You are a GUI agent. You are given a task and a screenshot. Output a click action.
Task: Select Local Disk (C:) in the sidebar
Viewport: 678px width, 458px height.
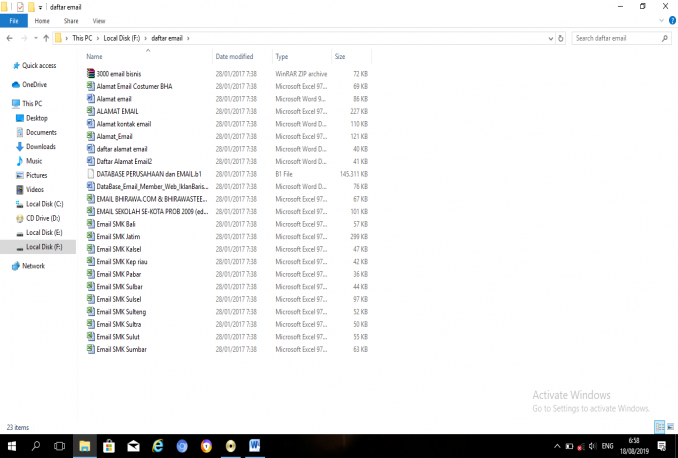[44, 203]
